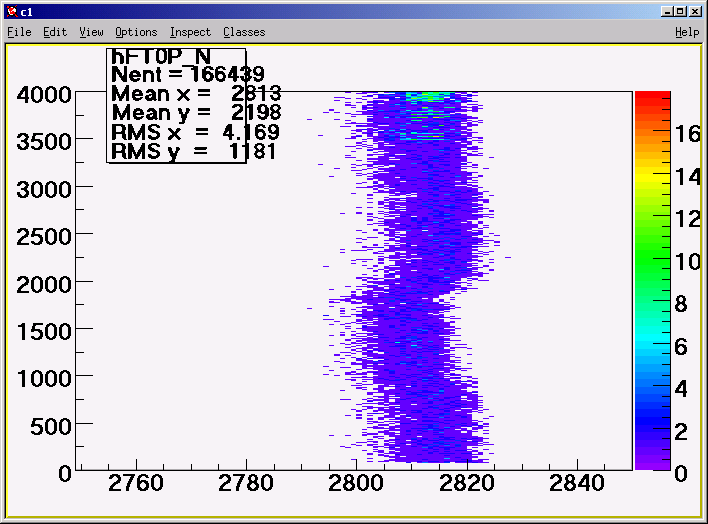
Task: Click the x-axis label 2840
Action: [x=577, y=483]
